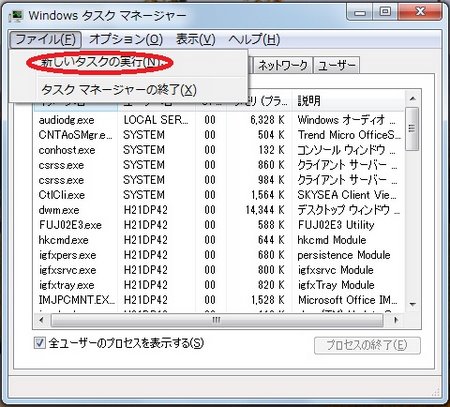Image resolution: width=450 pixels, height=407 pixels.
Task: Select the igfxpers.exe process row
Action: coord(218,255)
